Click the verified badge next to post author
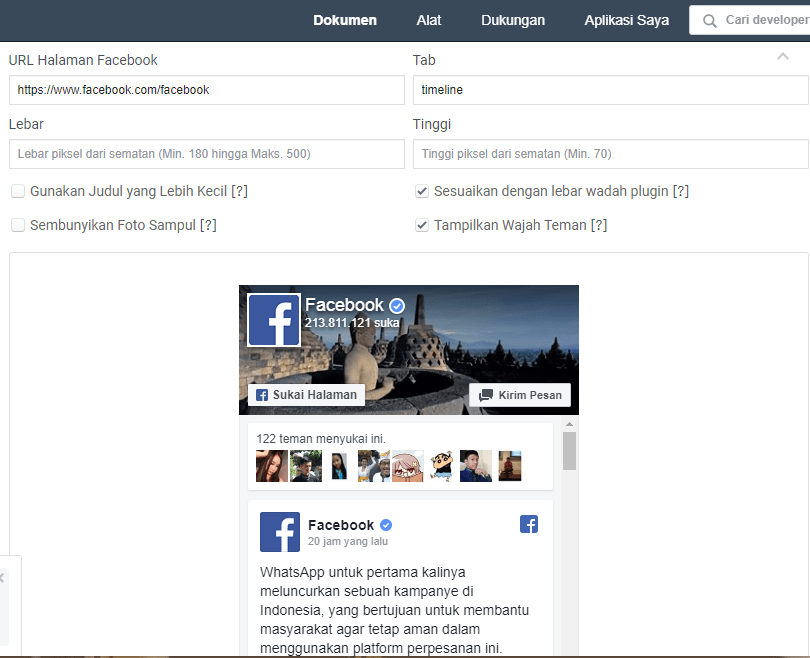810x658 pixels. [x=386, y=525]
